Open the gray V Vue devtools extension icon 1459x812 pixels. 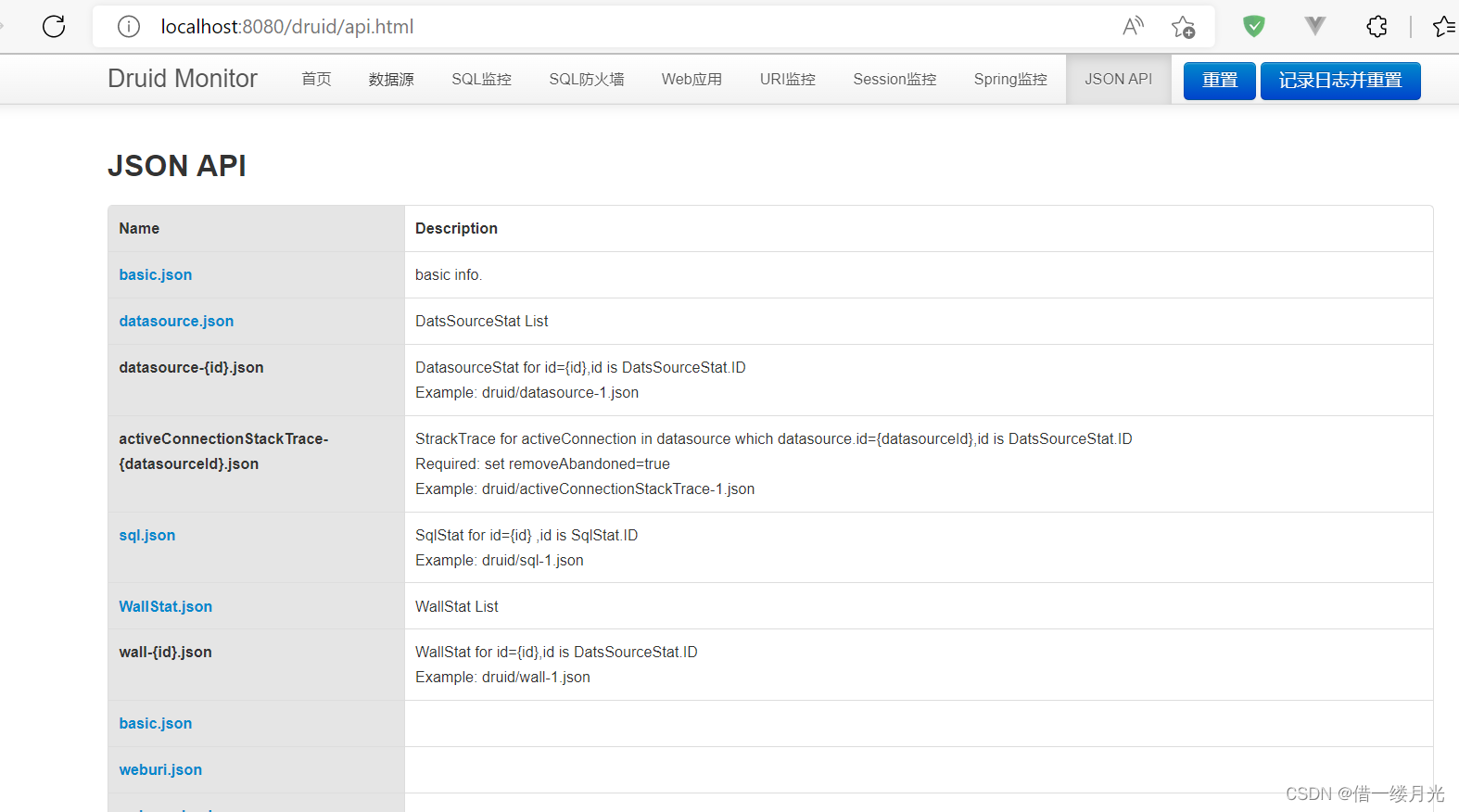[x=1314, y=26]
